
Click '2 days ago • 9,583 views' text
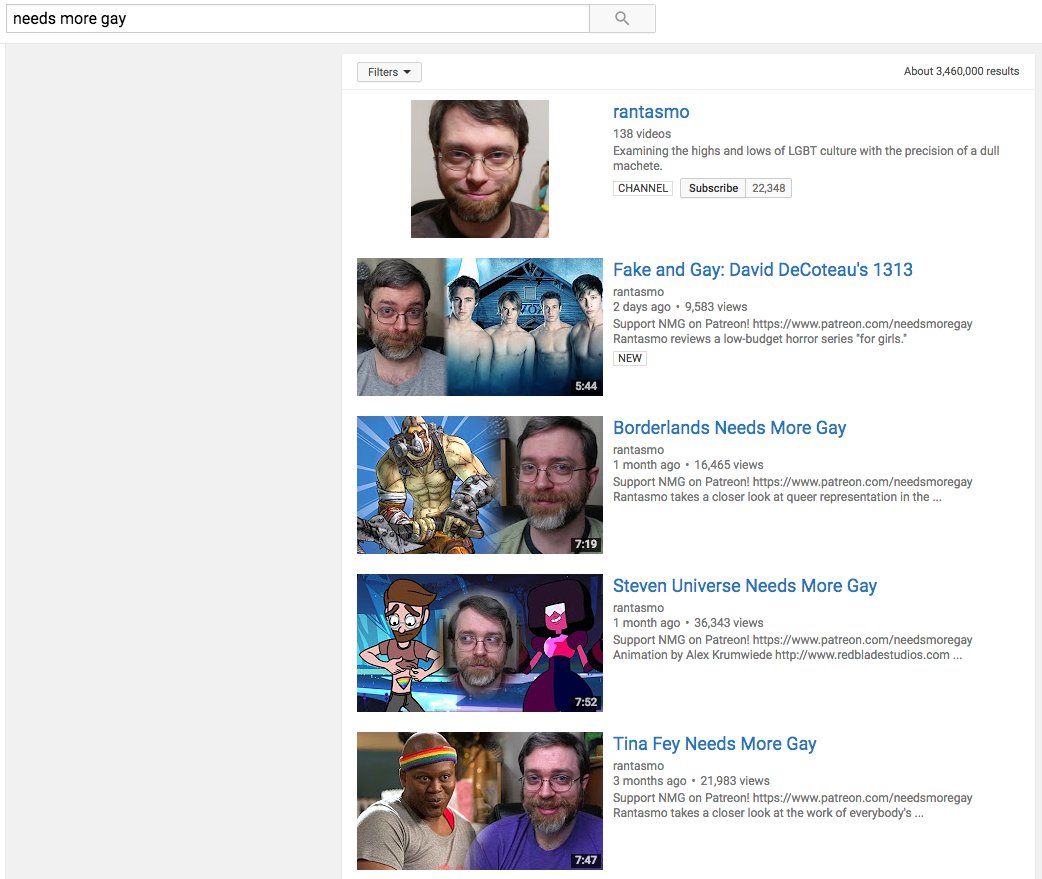click(x=680, y=307)
